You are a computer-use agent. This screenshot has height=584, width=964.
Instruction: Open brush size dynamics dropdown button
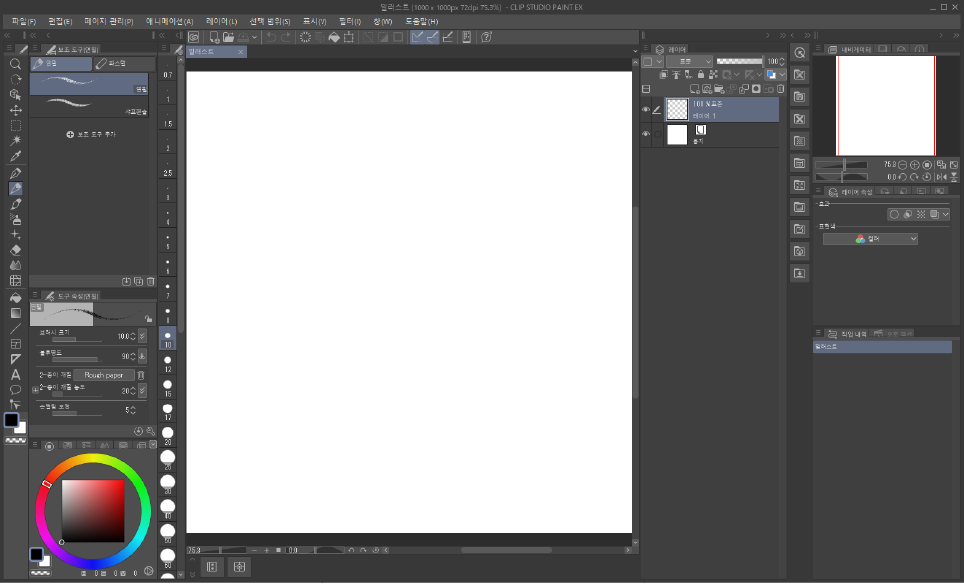[143, 336]
